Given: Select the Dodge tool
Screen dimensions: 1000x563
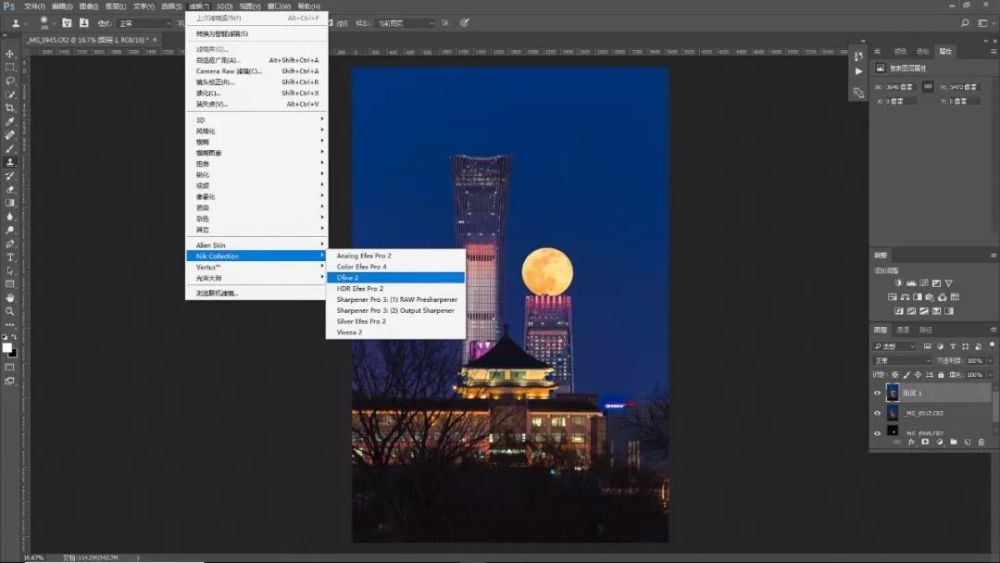Looking at the screenshot, I should pyautogui.click(x=10, y=230).
